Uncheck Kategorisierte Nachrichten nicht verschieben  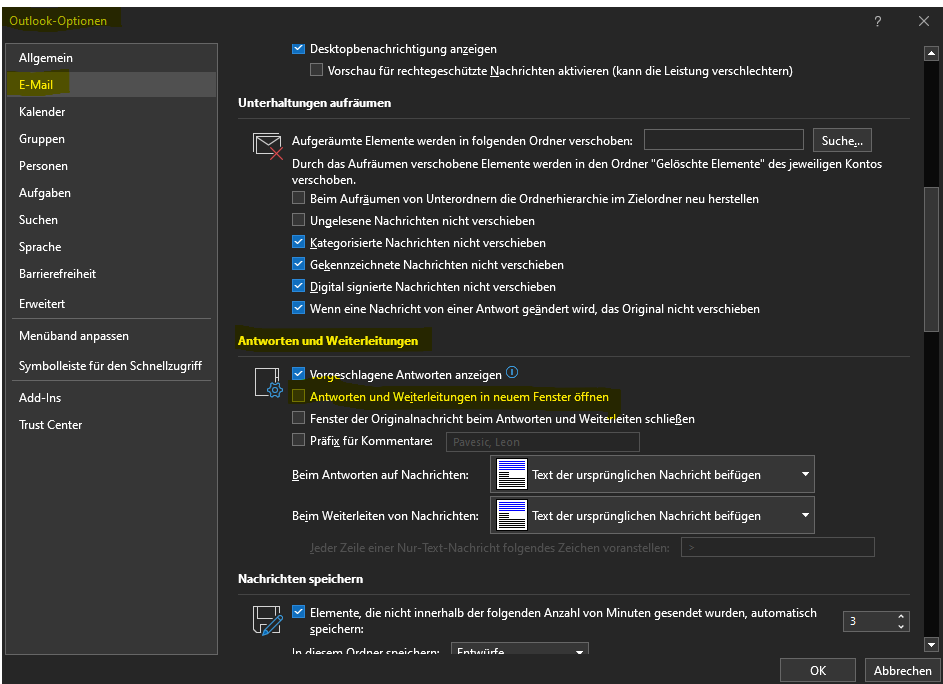point(298,242)
